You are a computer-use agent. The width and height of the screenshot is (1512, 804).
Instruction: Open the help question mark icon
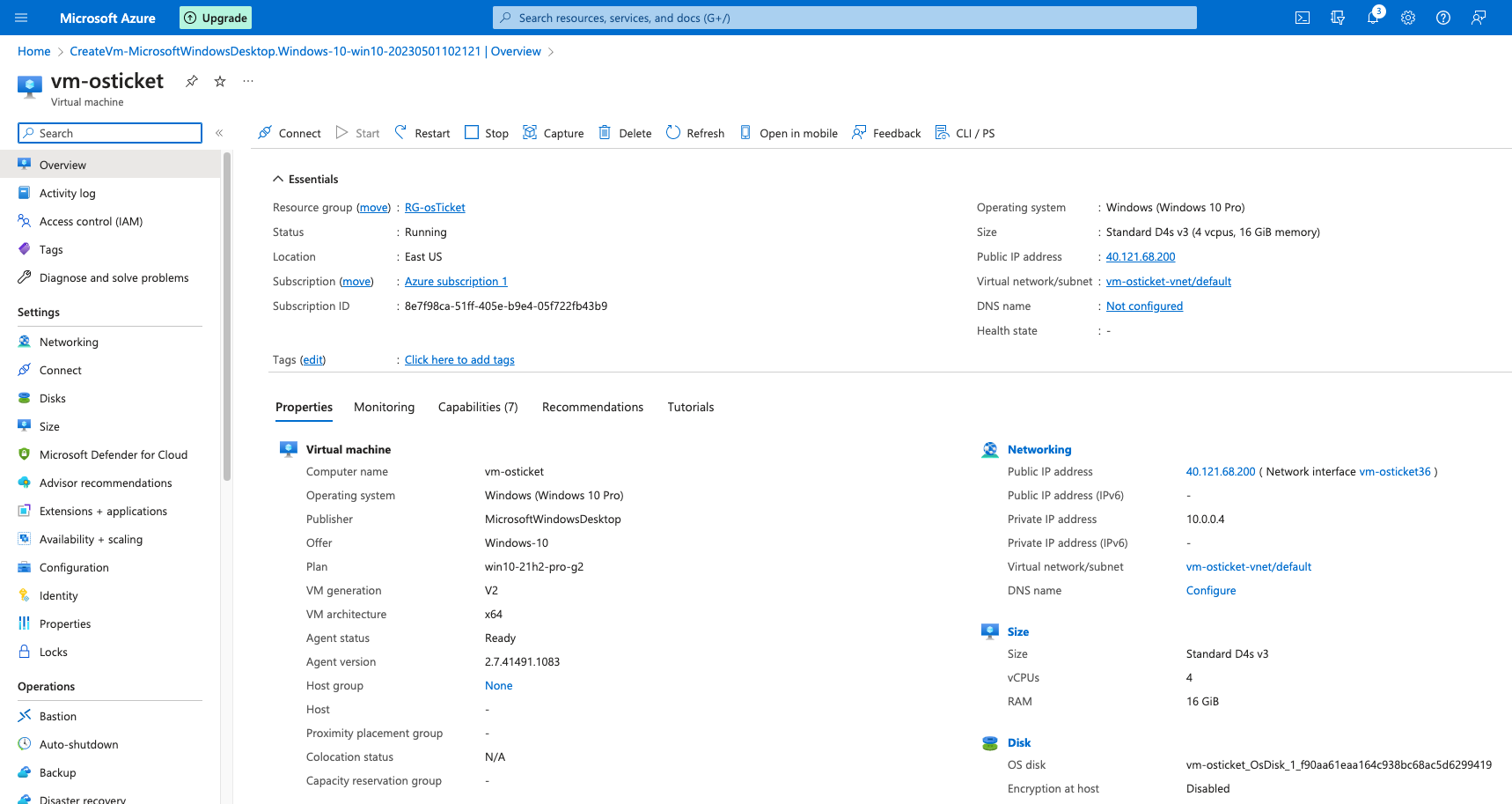click(1443, 18)
